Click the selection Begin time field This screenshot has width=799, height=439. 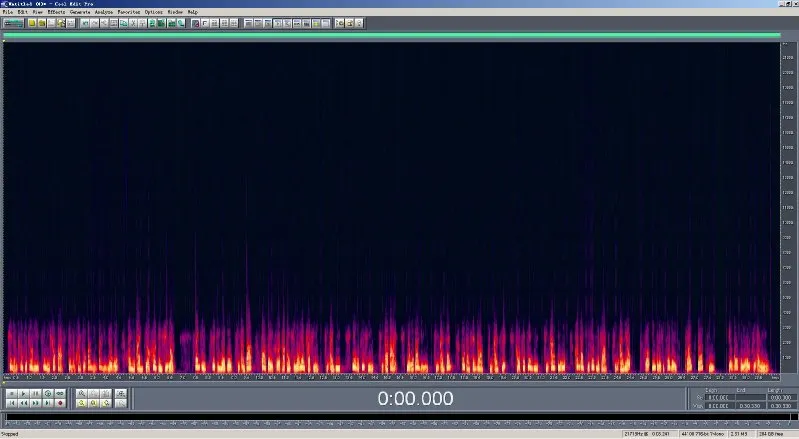720,397
